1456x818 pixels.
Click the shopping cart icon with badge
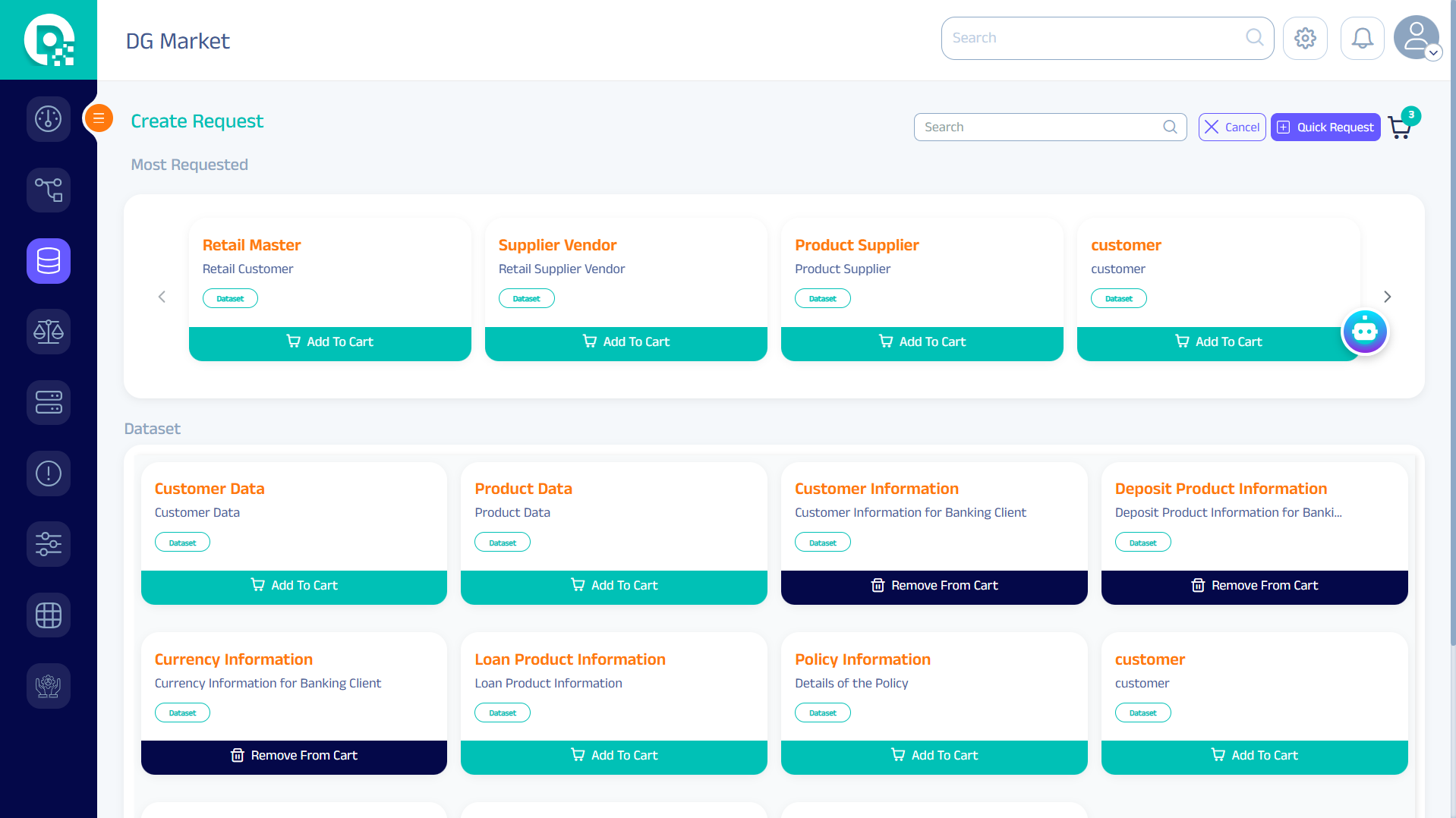coord(1400,127)
